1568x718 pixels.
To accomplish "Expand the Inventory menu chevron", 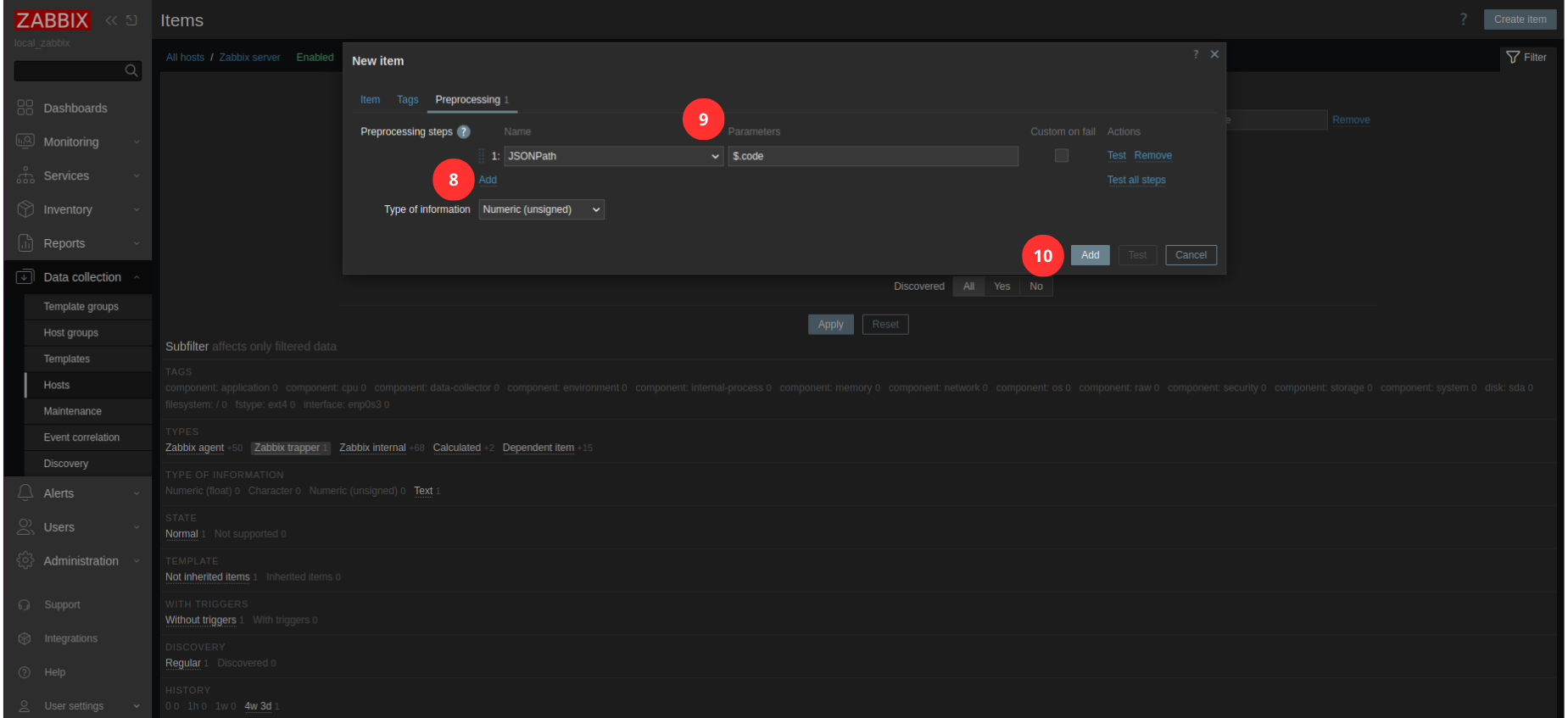I will (137, 210).
